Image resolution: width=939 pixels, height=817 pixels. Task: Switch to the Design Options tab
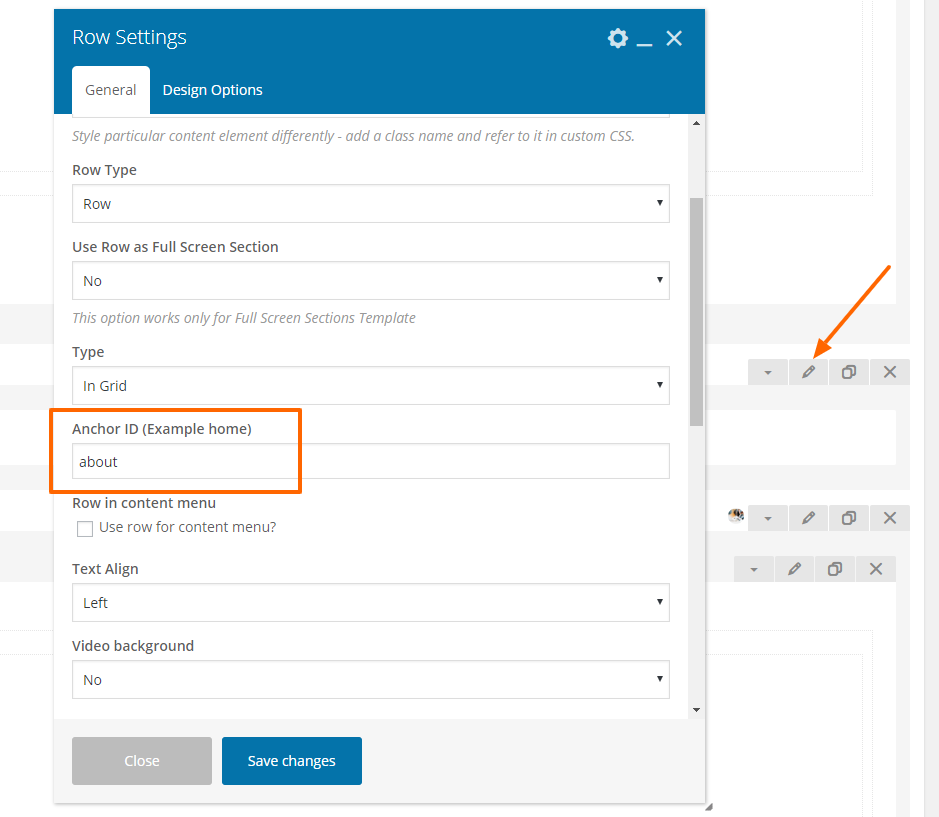tap(213, 90)
